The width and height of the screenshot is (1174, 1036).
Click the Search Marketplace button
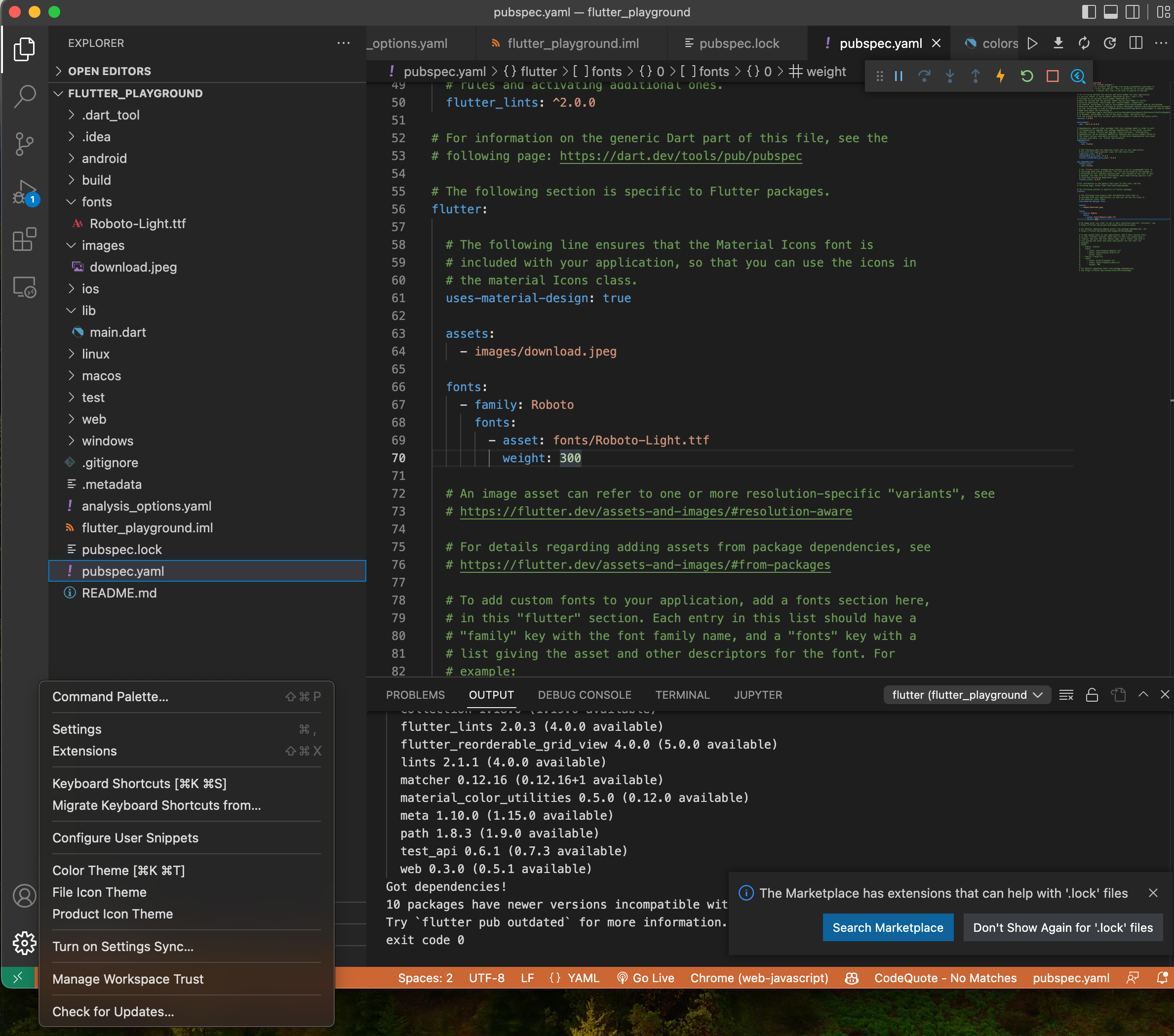pyautogui.click(x=887, y=927)
